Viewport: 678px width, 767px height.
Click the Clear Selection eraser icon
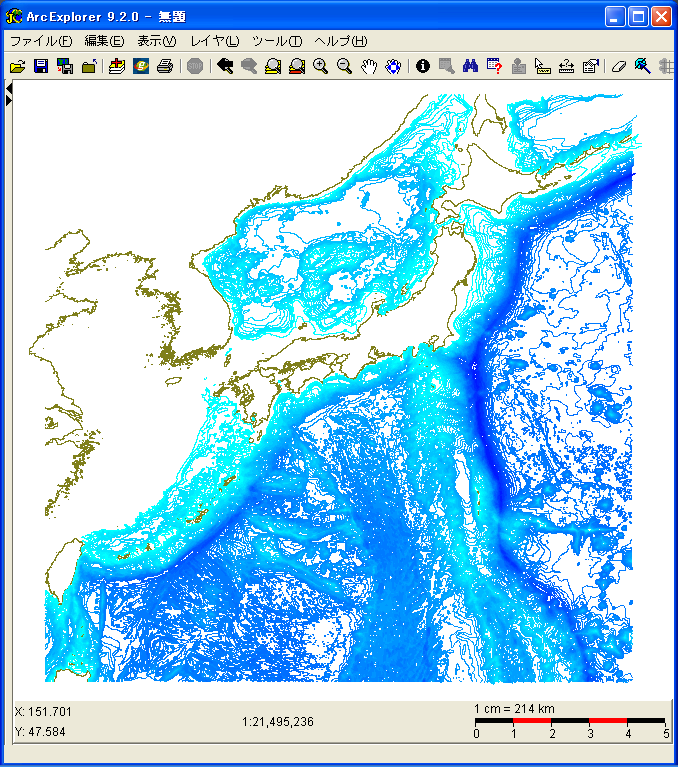coord(618,67)
